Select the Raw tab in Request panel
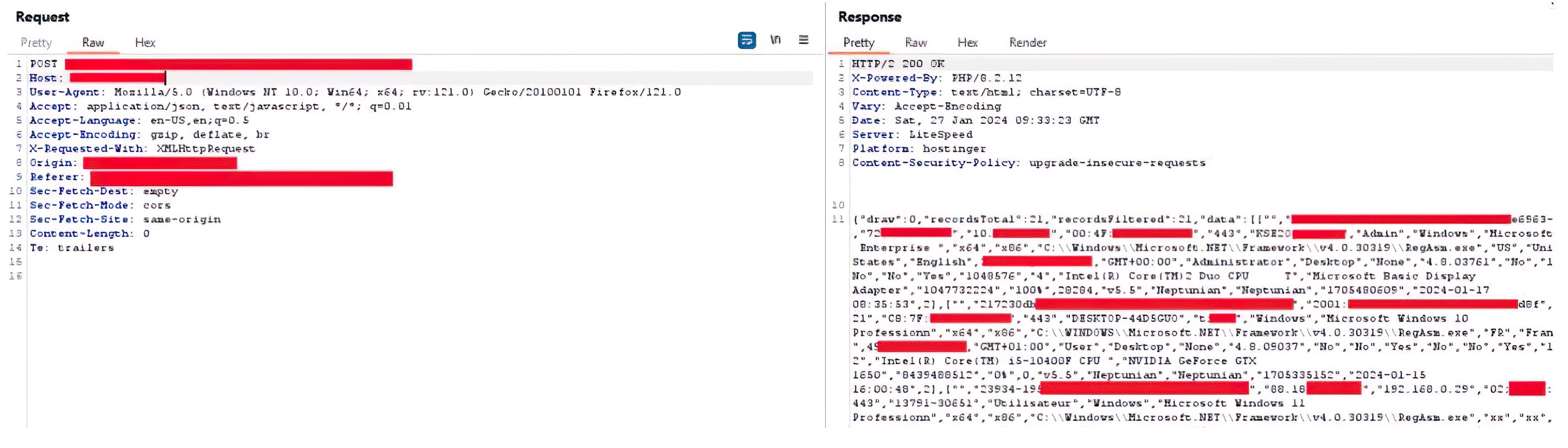The image size is (1568, 448). tap(93, 42)
